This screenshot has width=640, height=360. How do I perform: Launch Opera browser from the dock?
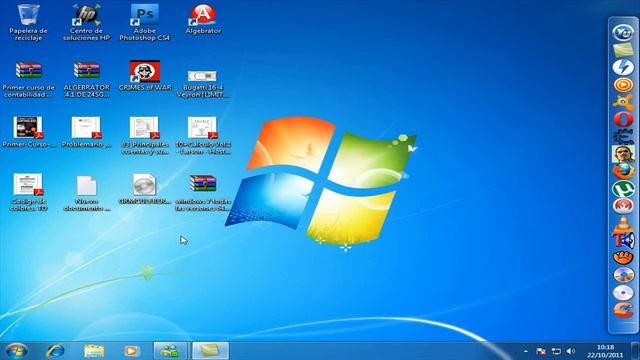[x=623, y=120]
